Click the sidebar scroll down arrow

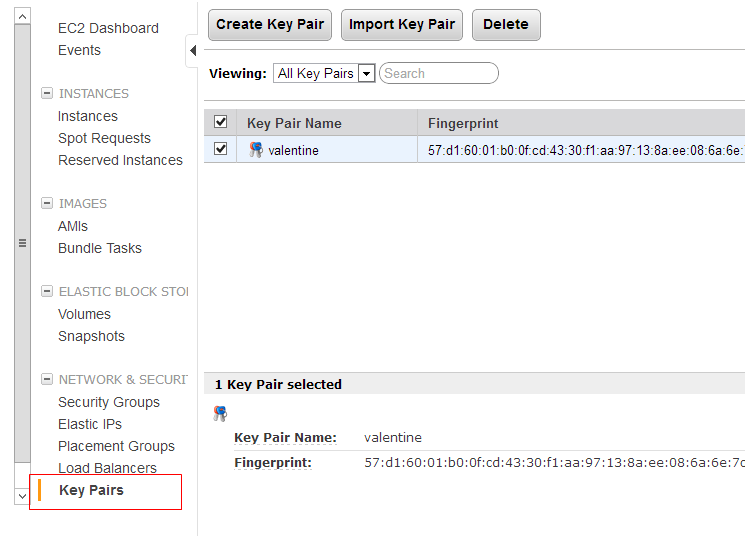tap(22, 496)
